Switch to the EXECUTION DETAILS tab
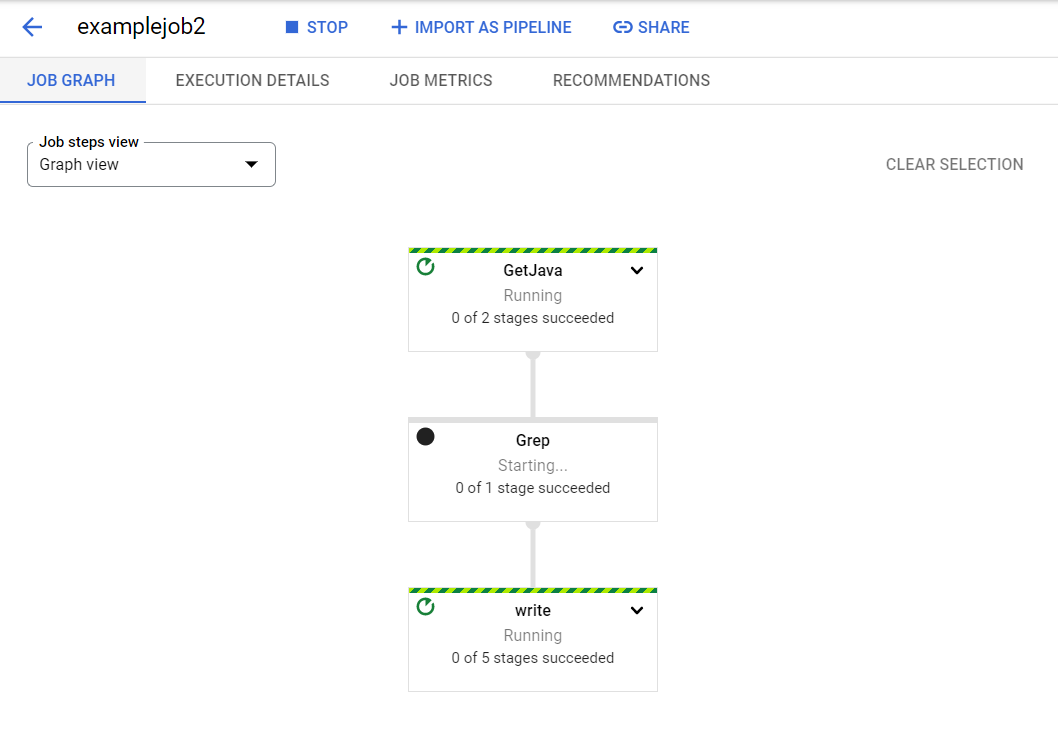 tap(252, 80)
